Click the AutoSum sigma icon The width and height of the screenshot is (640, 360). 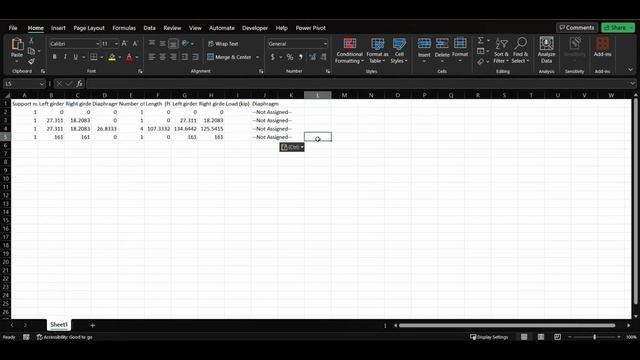[x=481, y=40]
